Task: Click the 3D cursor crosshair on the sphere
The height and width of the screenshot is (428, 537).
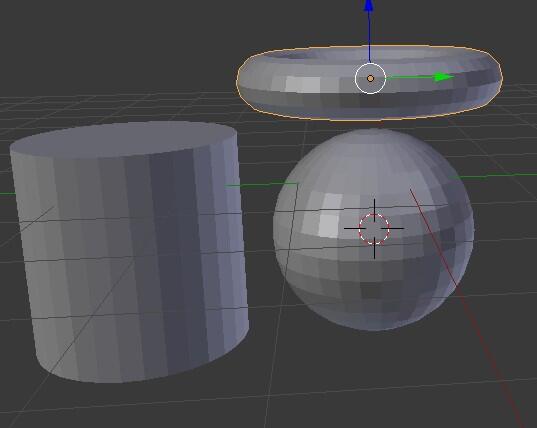Action: point(374,228)
